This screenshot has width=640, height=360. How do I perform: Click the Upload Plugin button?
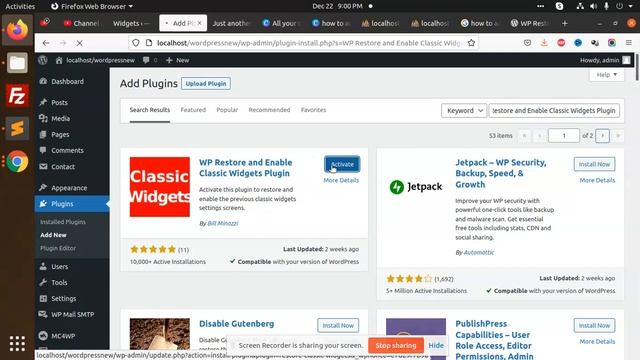pos(206,84)
